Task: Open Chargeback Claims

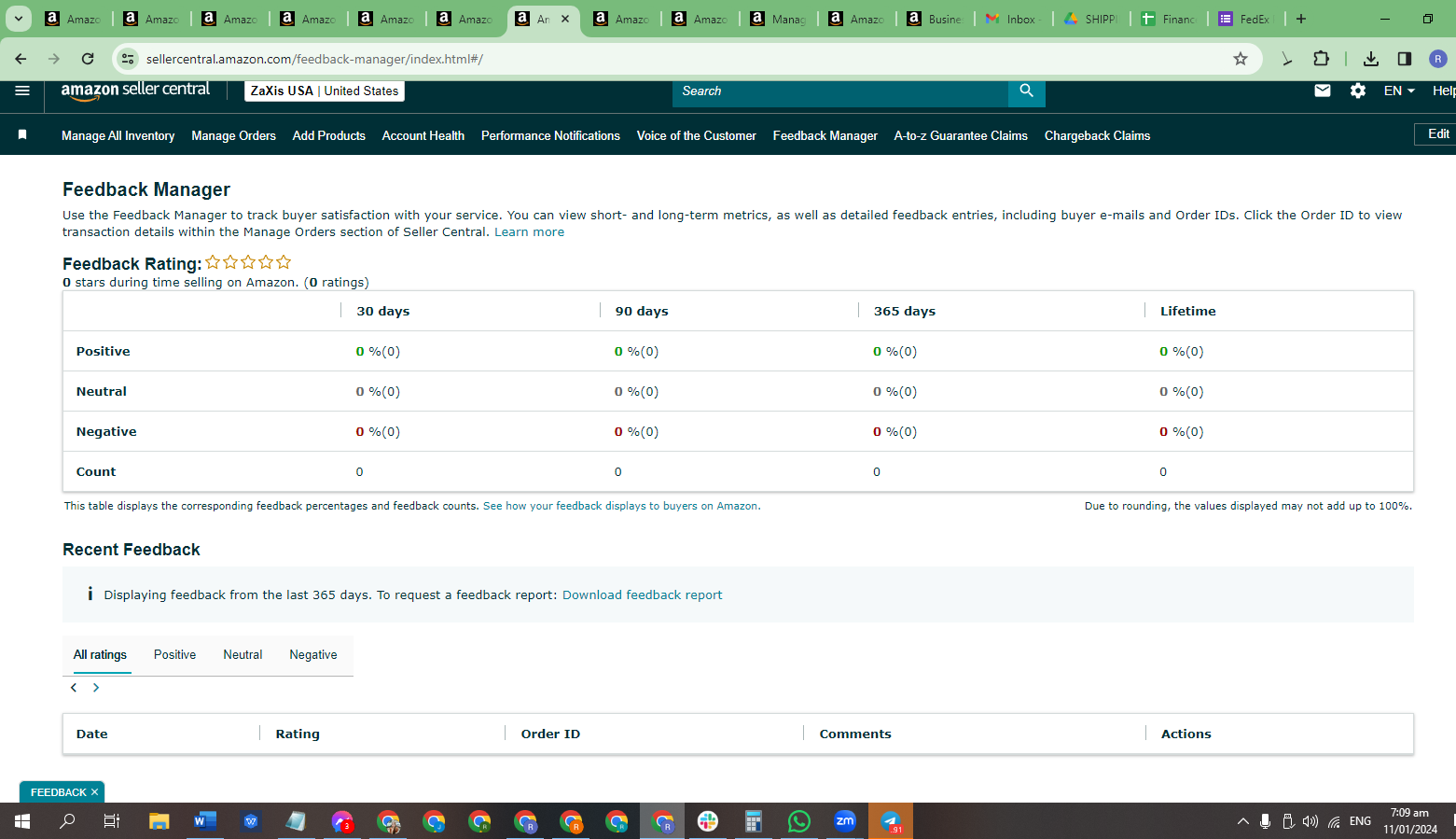Action: coord(1097,135)
